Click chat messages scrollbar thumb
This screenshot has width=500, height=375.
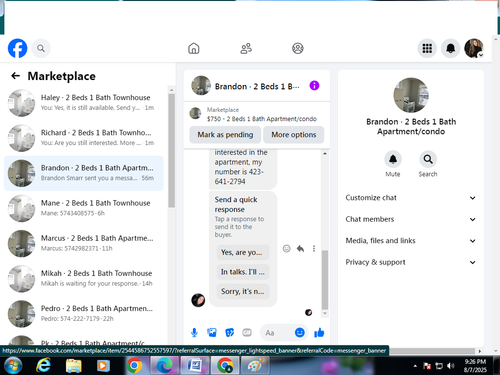coord(325,280)
